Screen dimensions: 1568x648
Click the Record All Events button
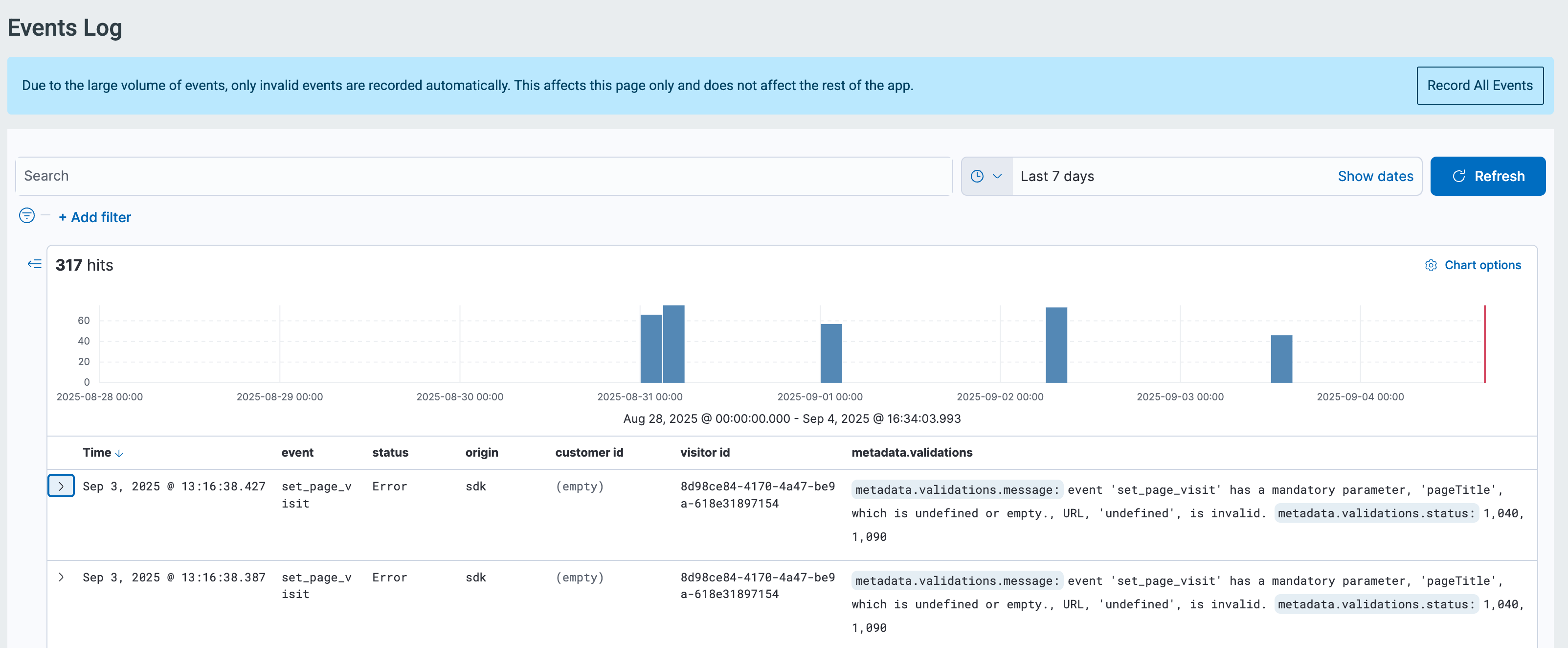(x=1480, y=85)
